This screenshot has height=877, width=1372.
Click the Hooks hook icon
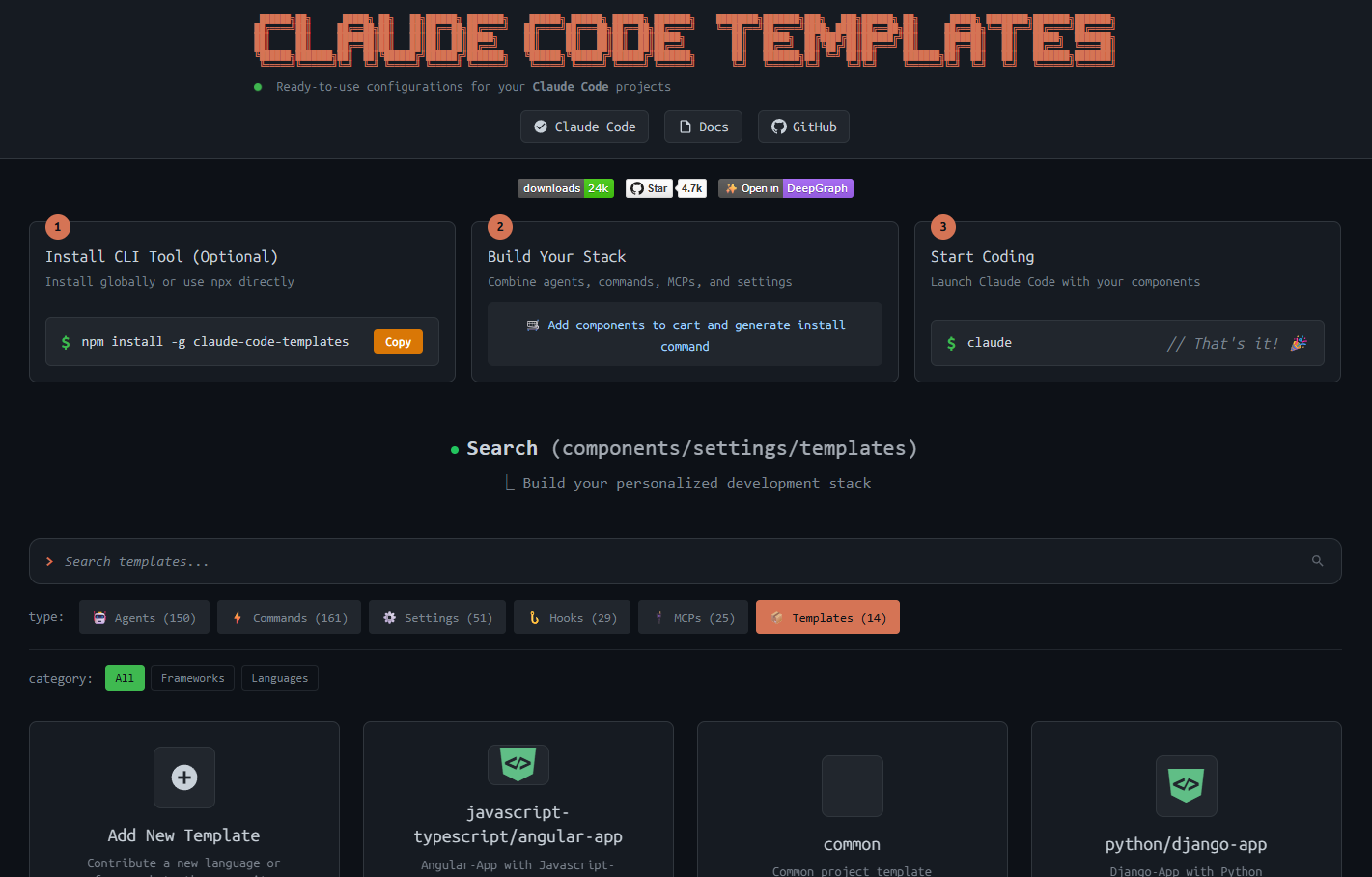[534, 617]
